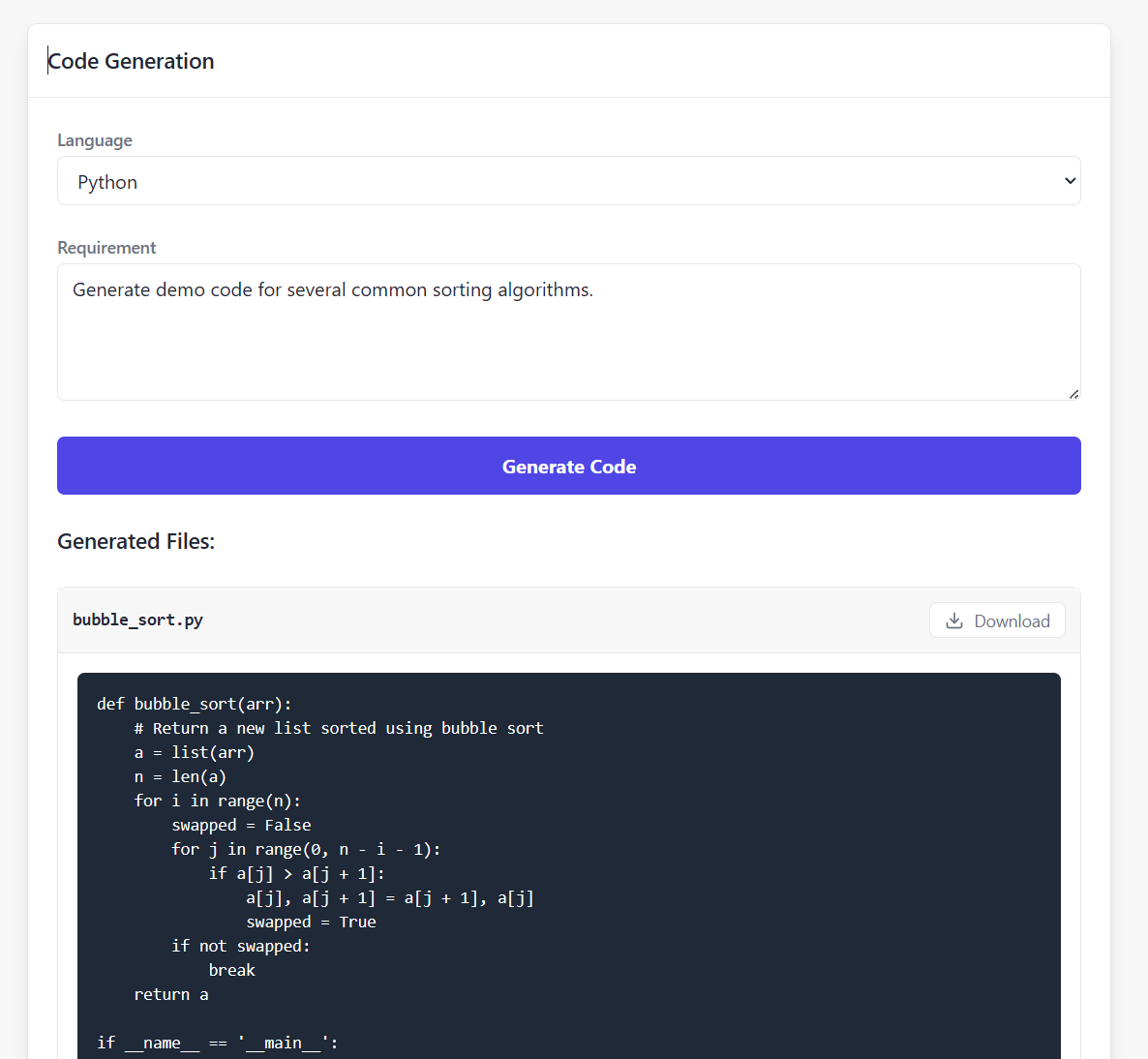
Task: Click the 'def bubble_sort(arr):' code line
Action: pos(194,704)
